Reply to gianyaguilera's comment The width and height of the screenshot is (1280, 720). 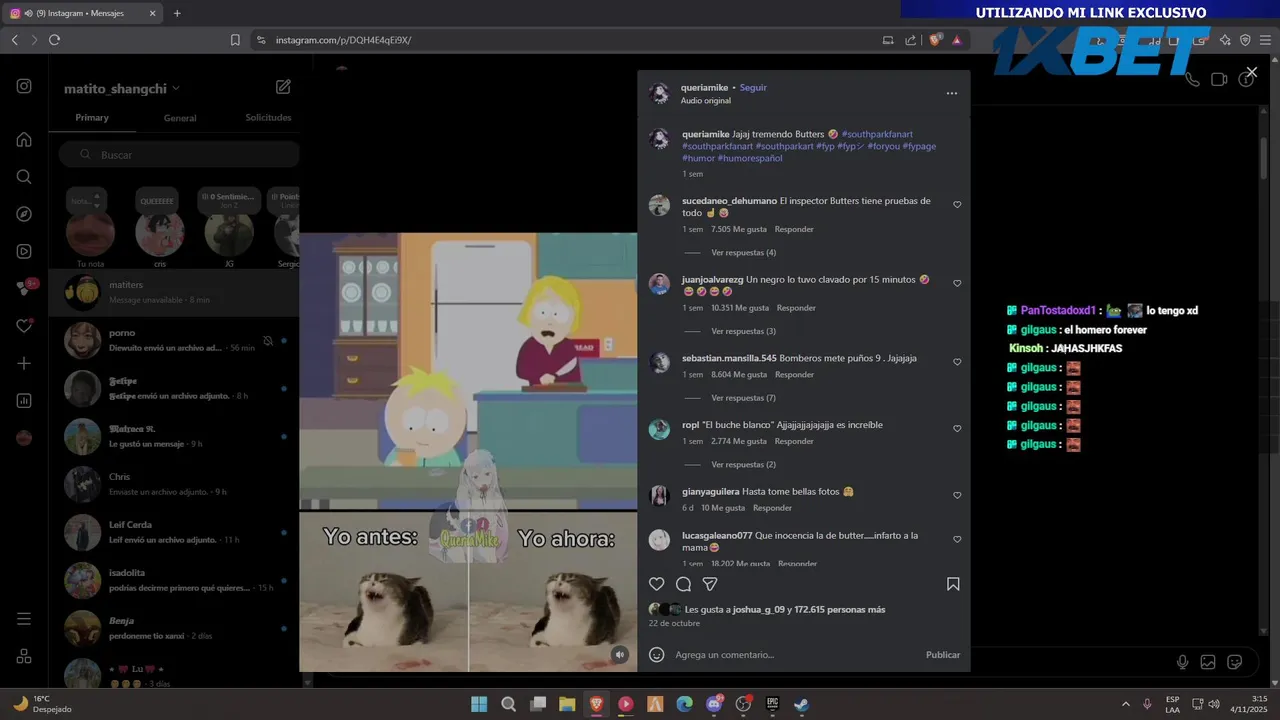(x=772, y=508)
